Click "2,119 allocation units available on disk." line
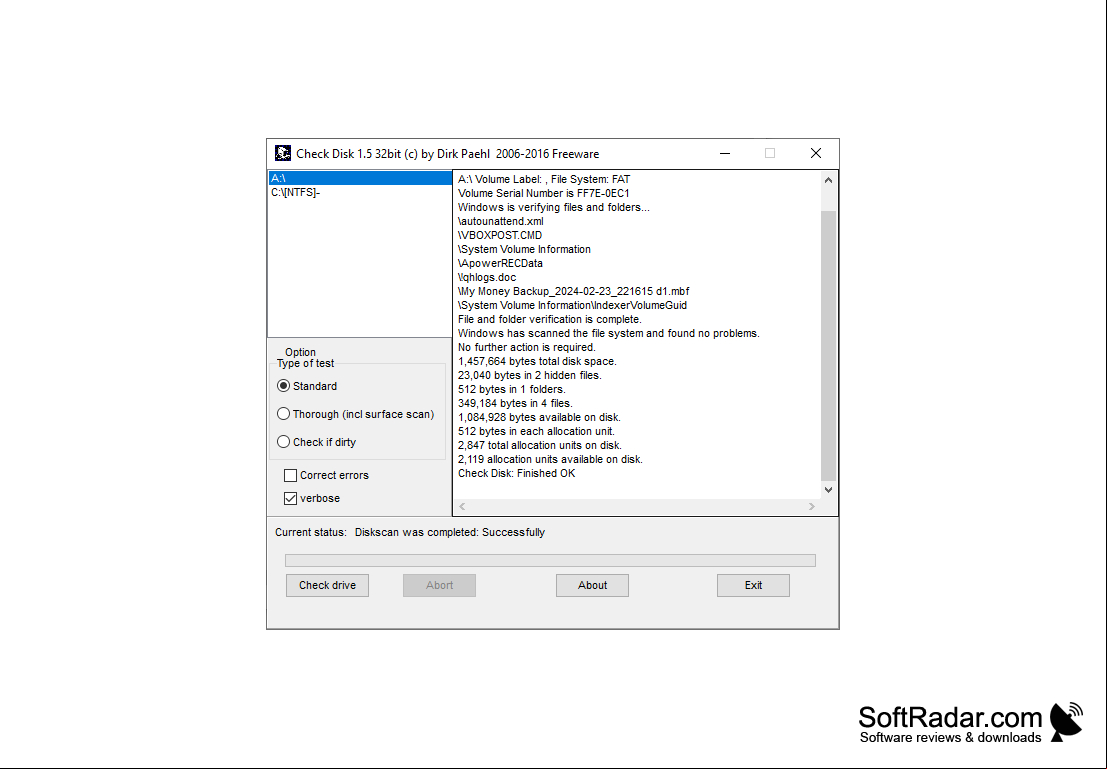Image resolution: width=1107 pixels, height=769 pixels. [551, 460]
